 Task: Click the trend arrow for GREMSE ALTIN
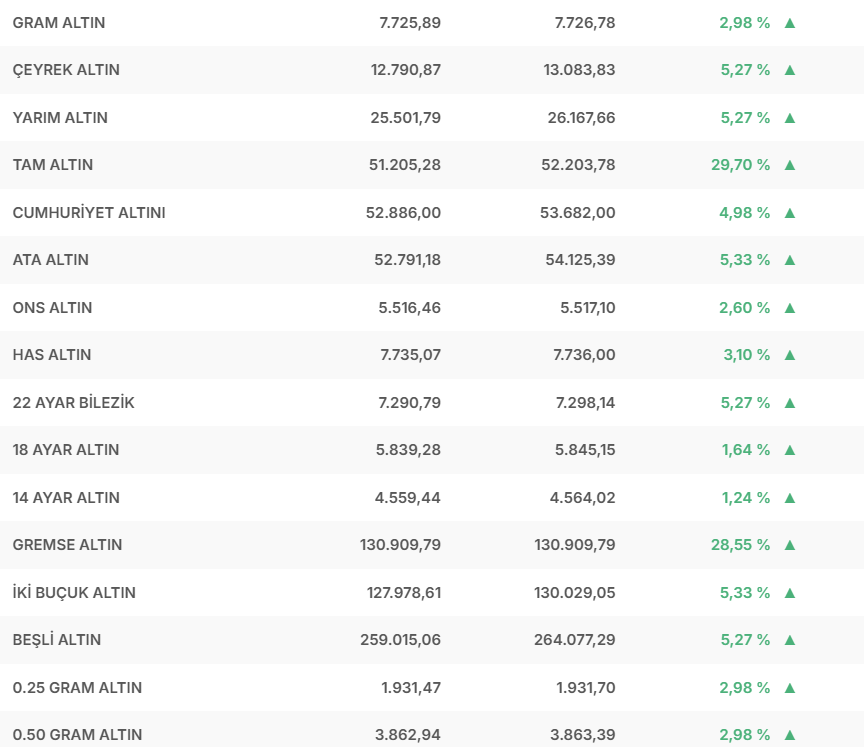click(x=789, y=545)
